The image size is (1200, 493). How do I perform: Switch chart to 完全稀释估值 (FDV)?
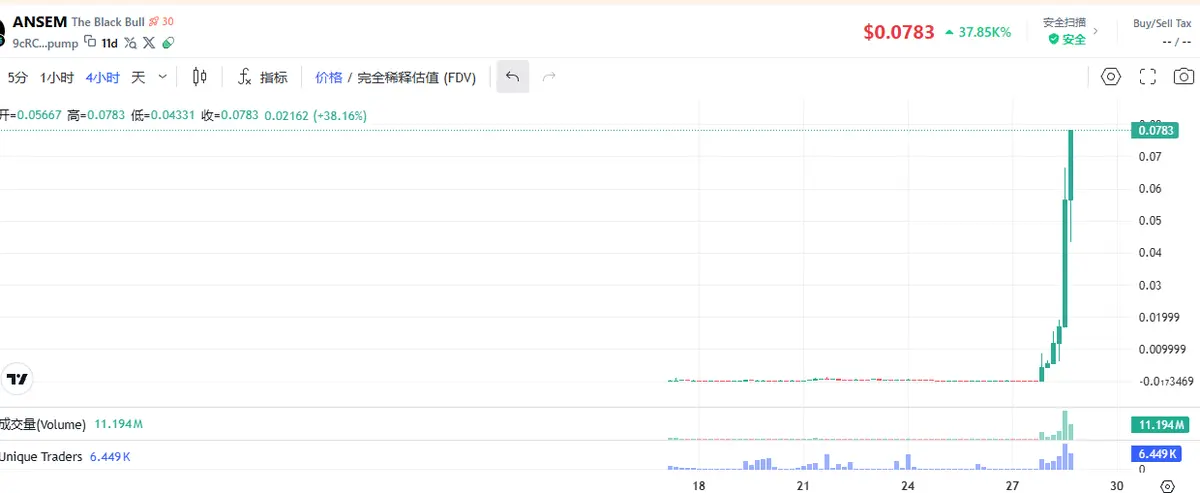pyautogui.click(x=416, y=77)
